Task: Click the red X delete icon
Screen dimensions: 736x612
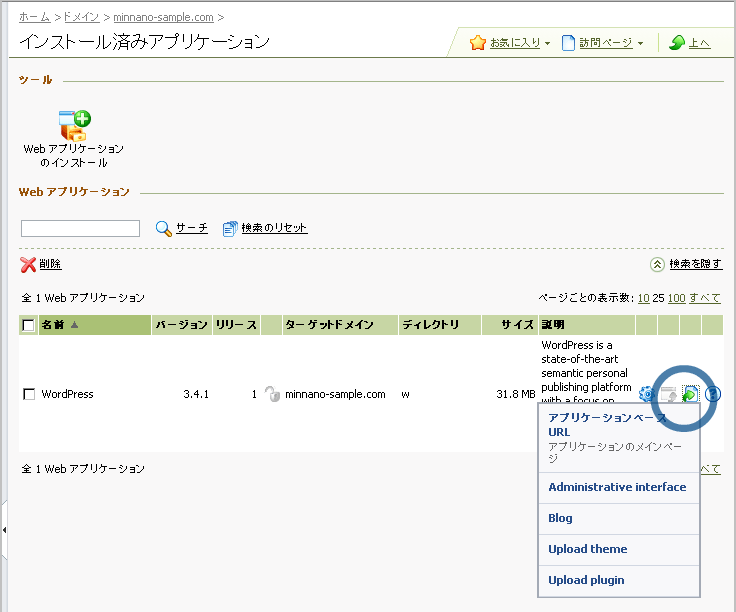Action: click(x=28, y=265)
